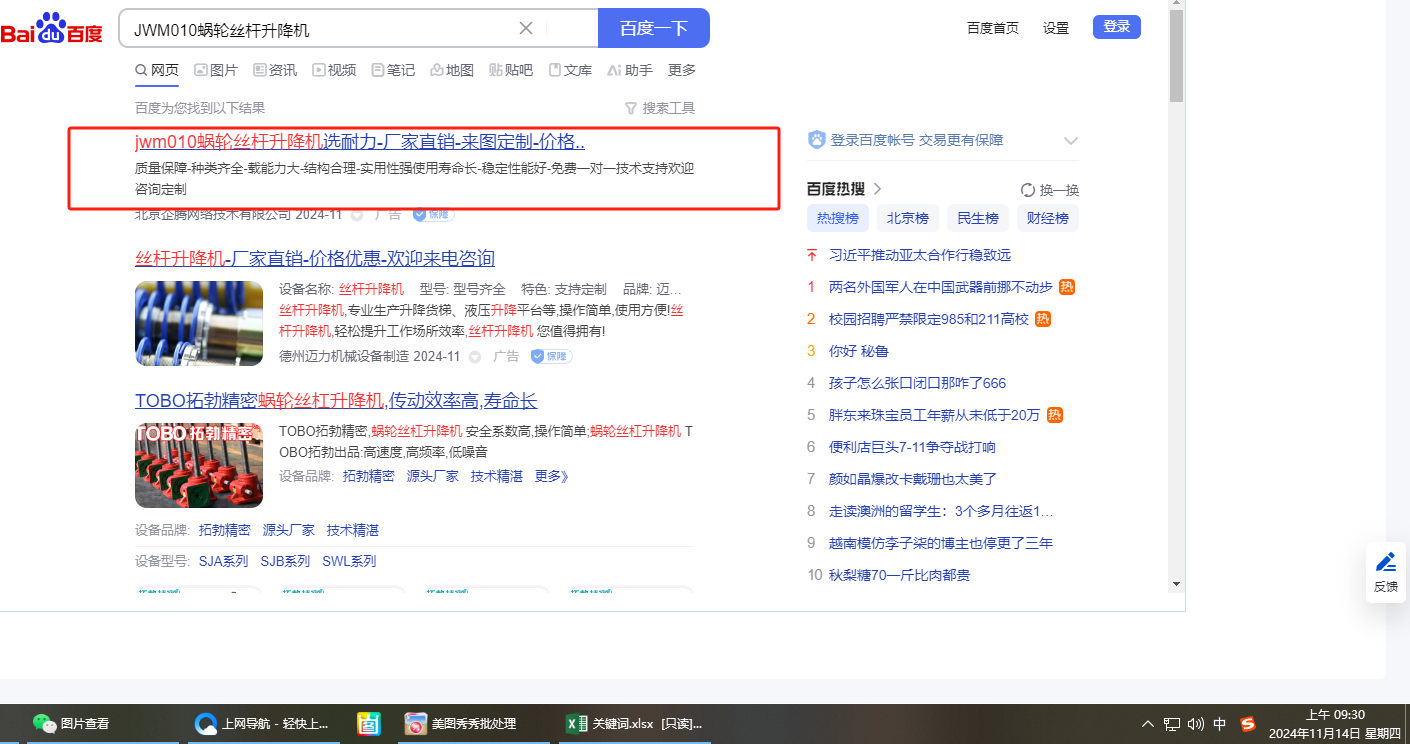Screen dimensions: 1410x744
Task: Open 关键词.xlsx Excel in taskbar
Action: pyautogui.click(x=633, y=723)
